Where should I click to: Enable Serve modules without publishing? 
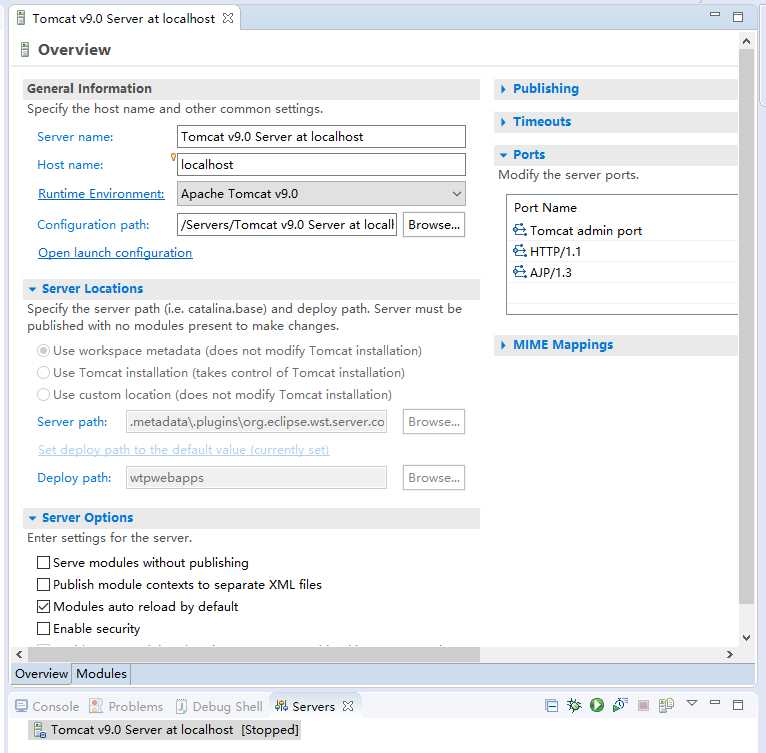pos(43,562)
